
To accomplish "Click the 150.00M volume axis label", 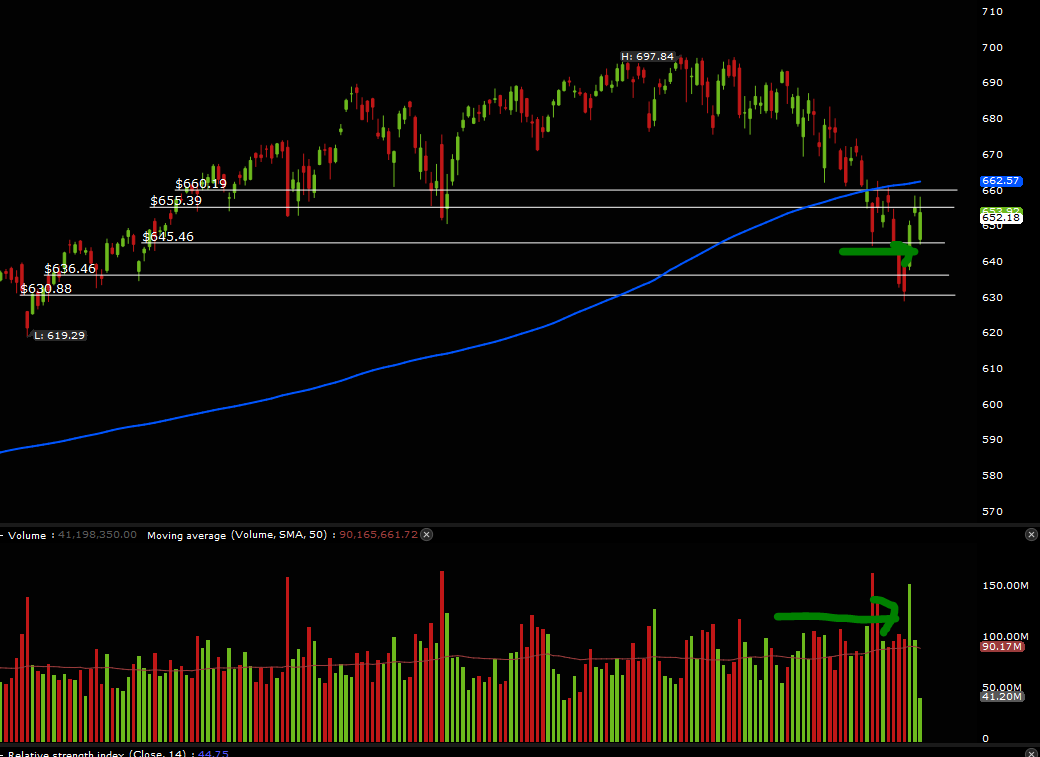I will (1005, 586).
